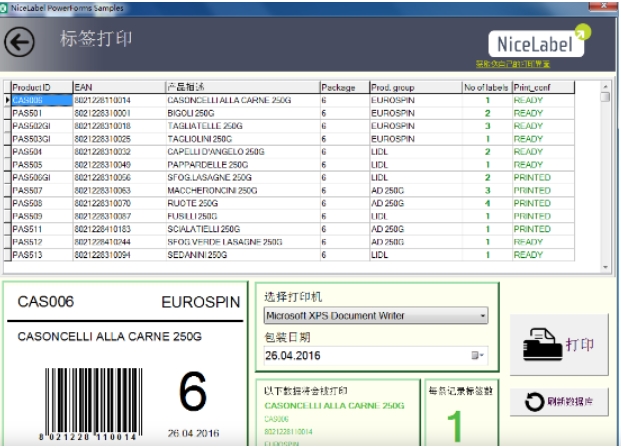
Task: Open the Microsoft XPS Document Writer dropdown
Action: (375, 316)
